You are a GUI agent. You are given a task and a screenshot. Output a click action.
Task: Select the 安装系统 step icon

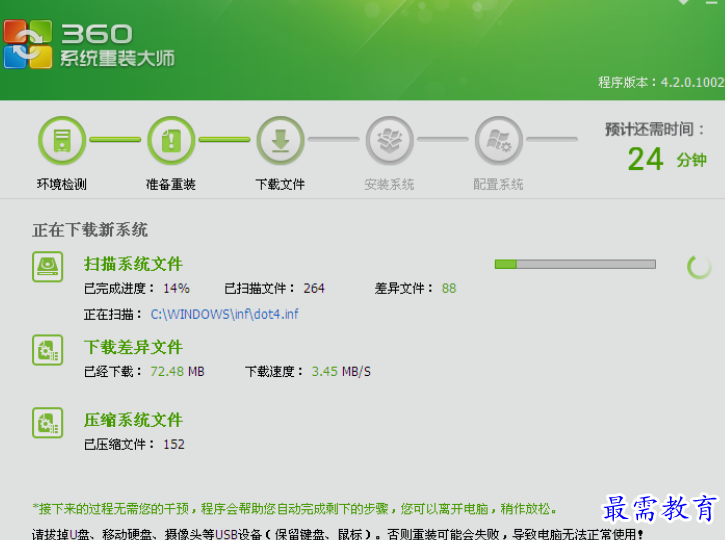point(389,140)
